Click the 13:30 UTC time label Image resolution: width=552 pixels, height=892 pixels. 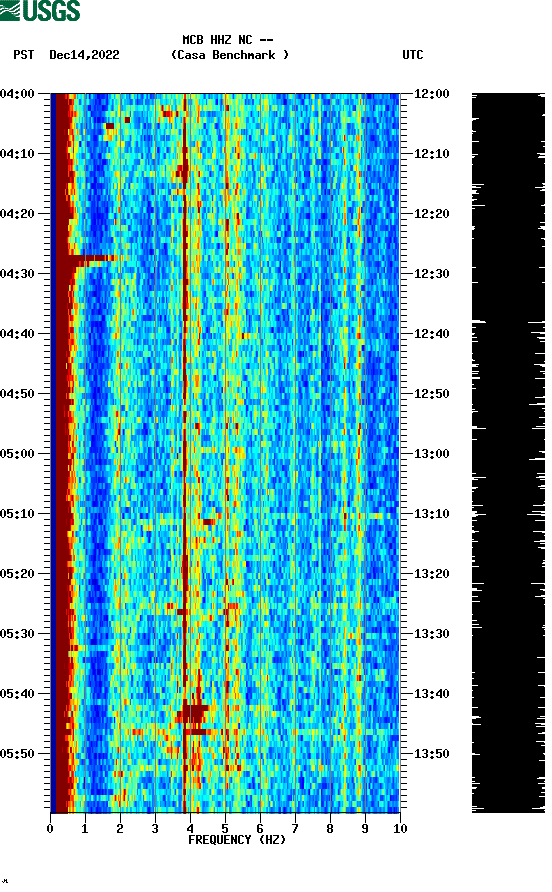431,634
